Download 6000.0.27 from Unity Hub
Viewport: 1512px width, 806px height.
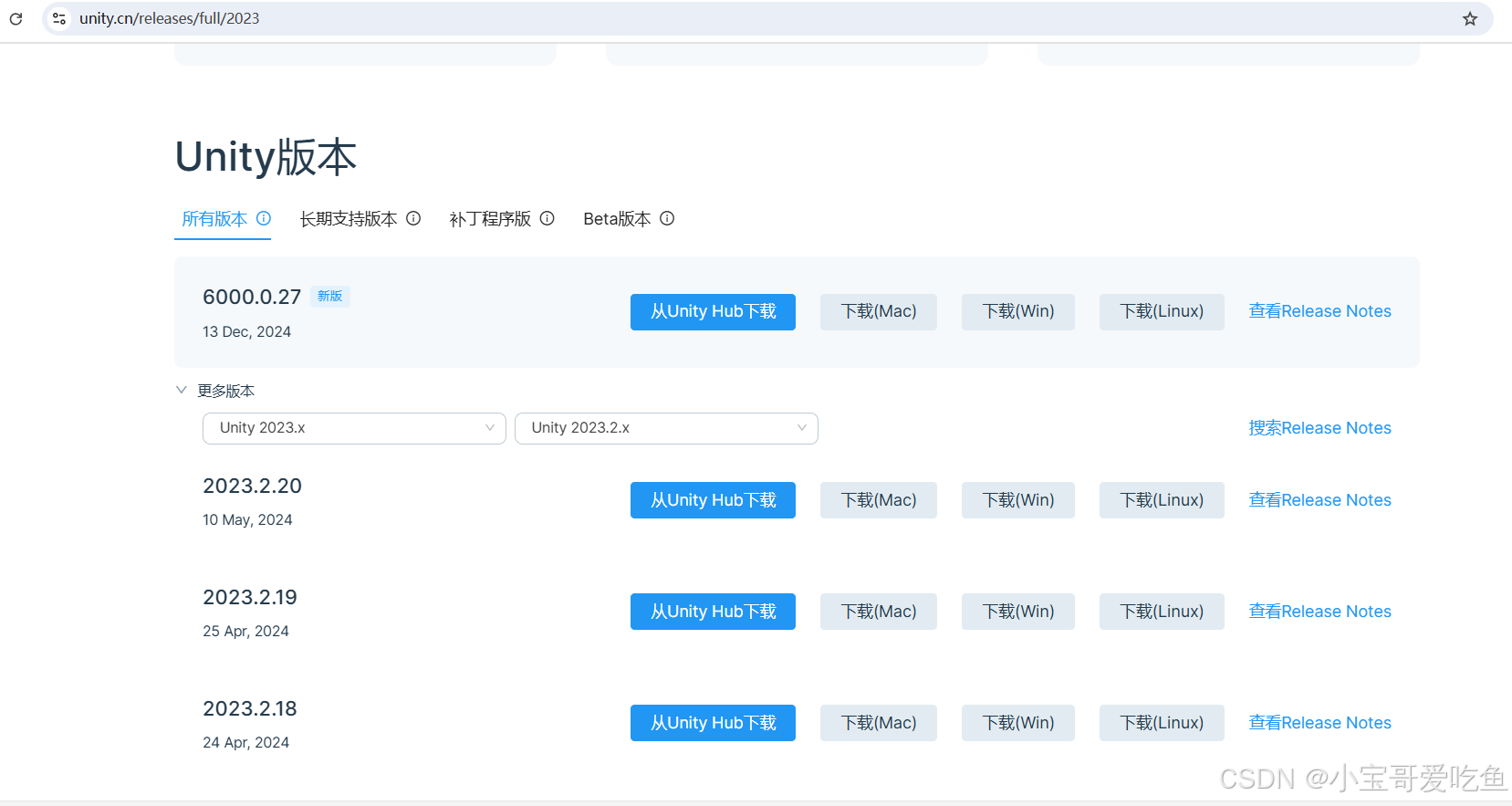pos(713,312)
